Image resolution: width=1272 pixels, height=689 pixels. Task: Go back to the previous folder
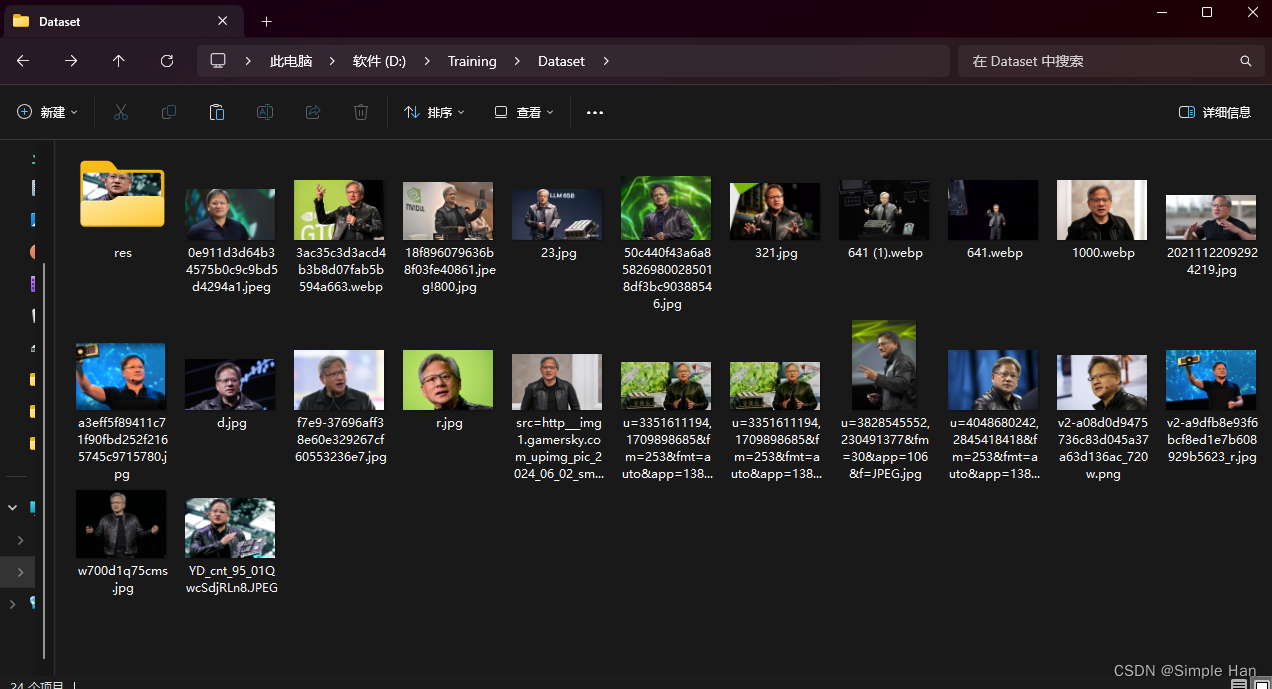[x=23, y=61]
